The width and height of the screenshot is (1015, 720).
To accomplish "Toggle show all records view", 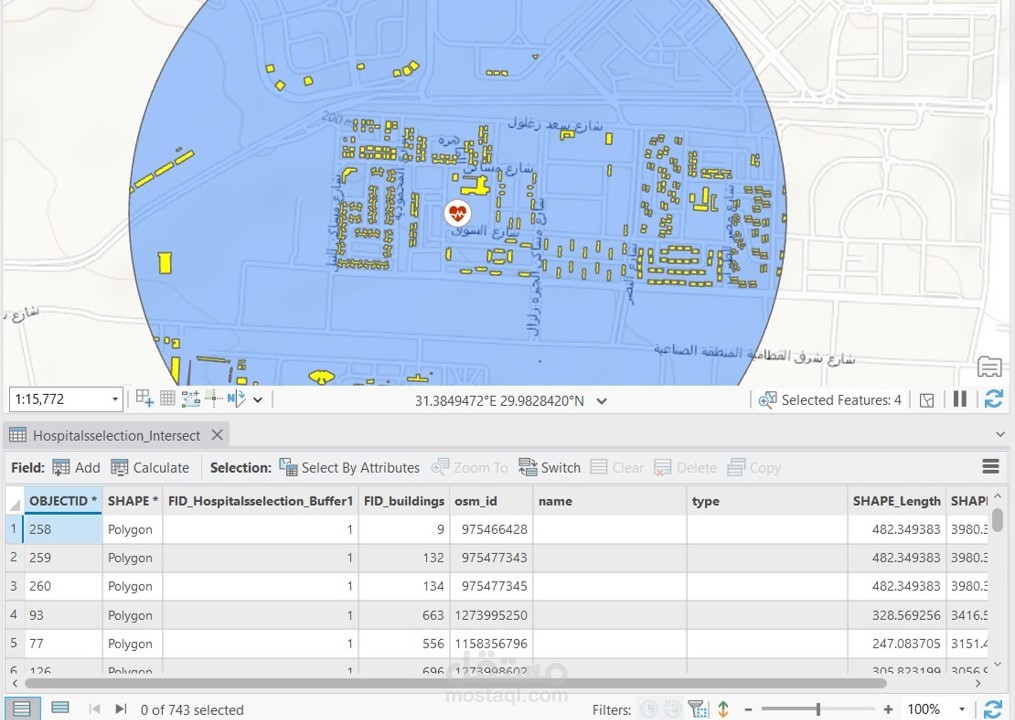I will pos(21,709).
